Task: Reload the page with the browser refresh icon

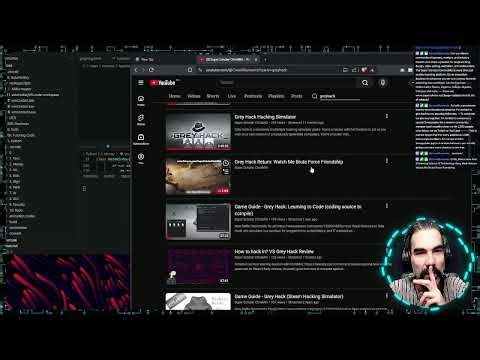Action: (x=152, y=70)
